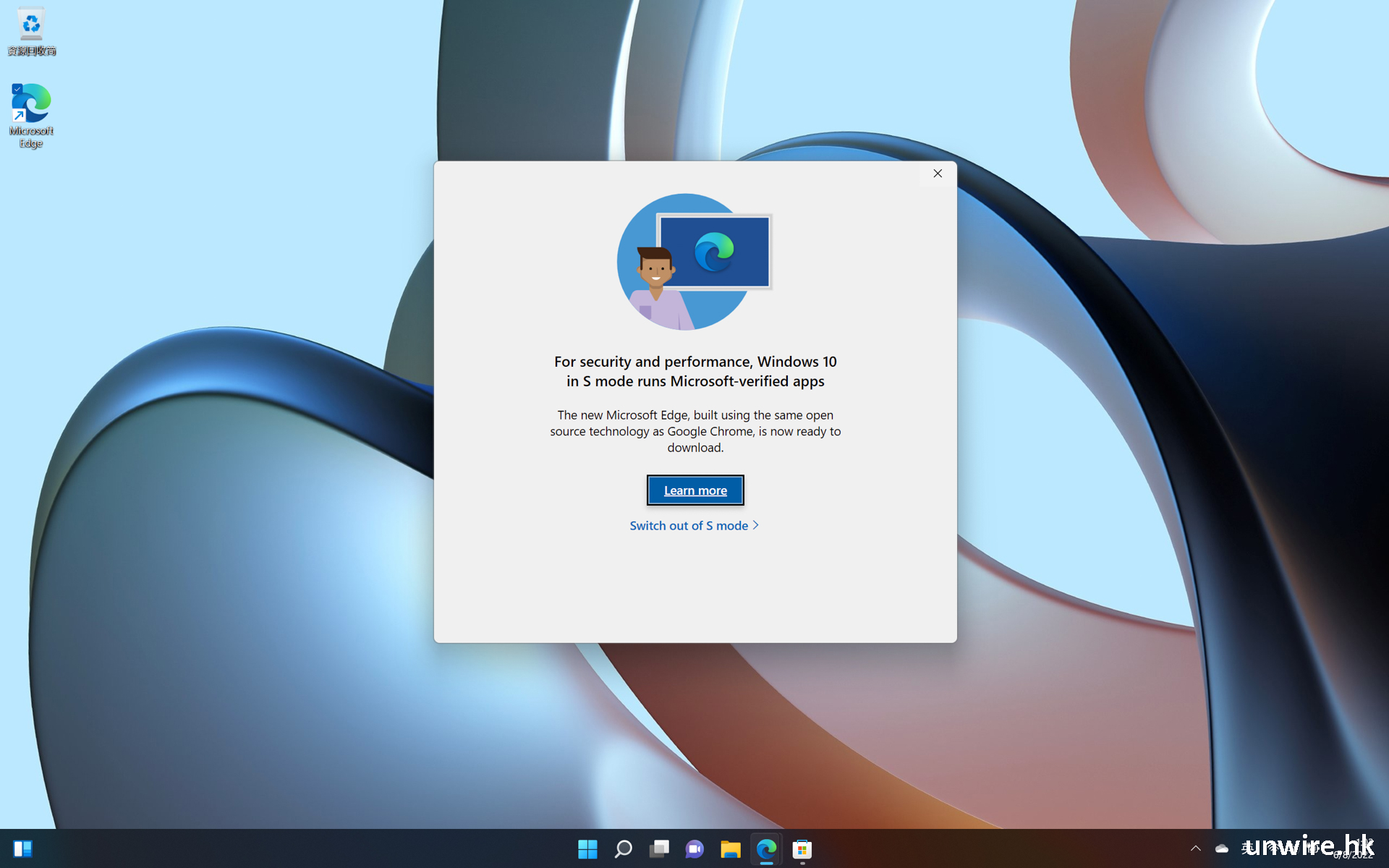Click the taskbar Search magnifier icon
The image size is (1389, 868).
click(x=623, y=848)
